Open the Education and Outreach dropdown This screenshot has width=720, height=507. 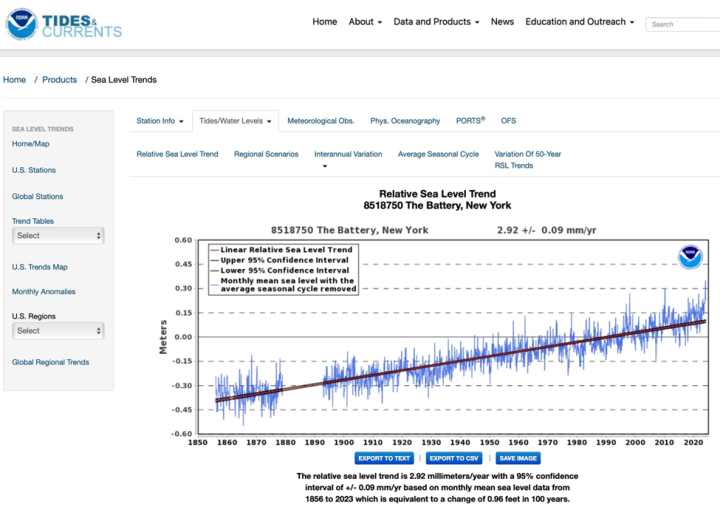[579, 22]
